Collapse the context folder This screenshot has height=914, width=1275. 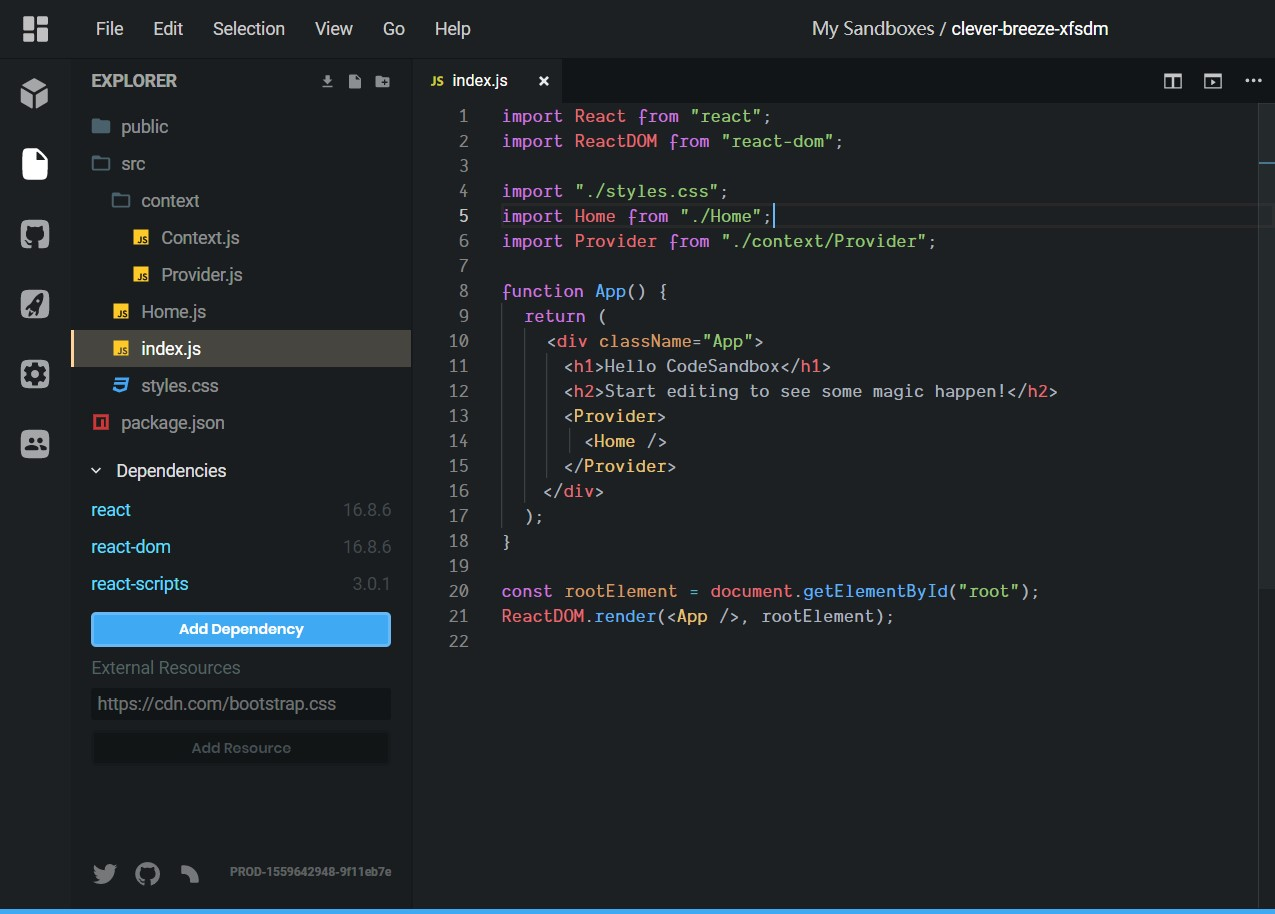click(x=240, y=200)
